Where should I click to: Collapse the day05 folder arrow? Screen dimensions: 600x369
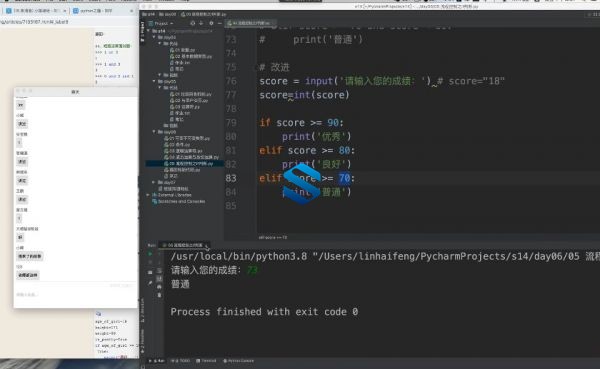coord(154,82)
